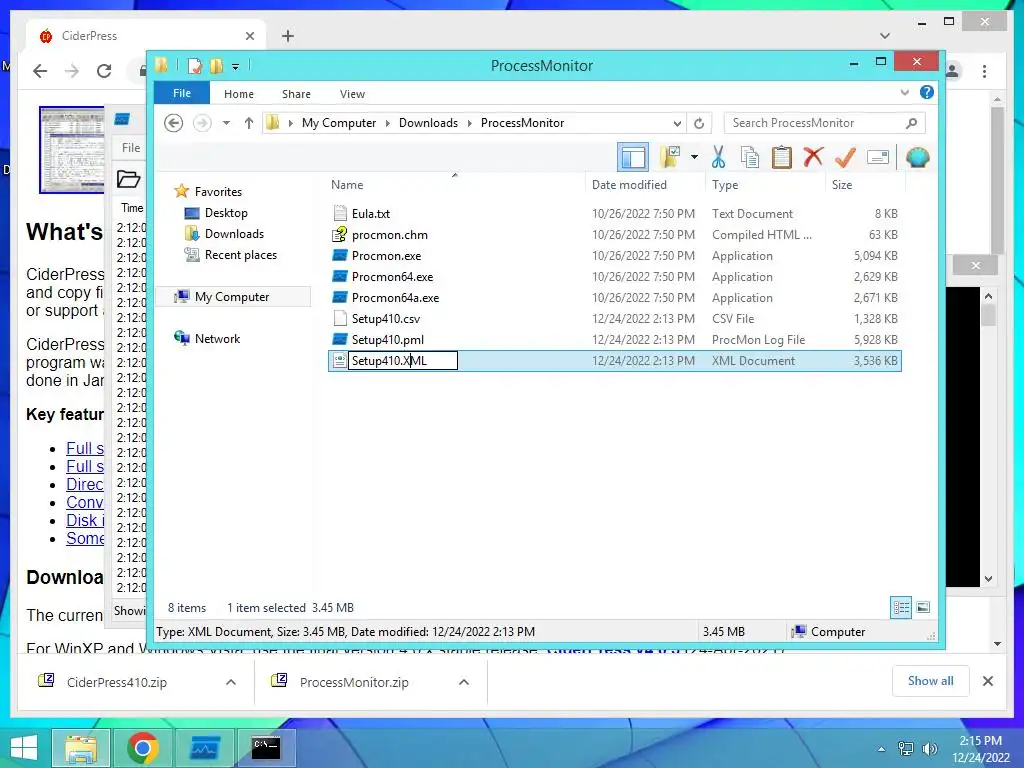Expand CiderPress410.zip download options chevron

coord(231,682)
